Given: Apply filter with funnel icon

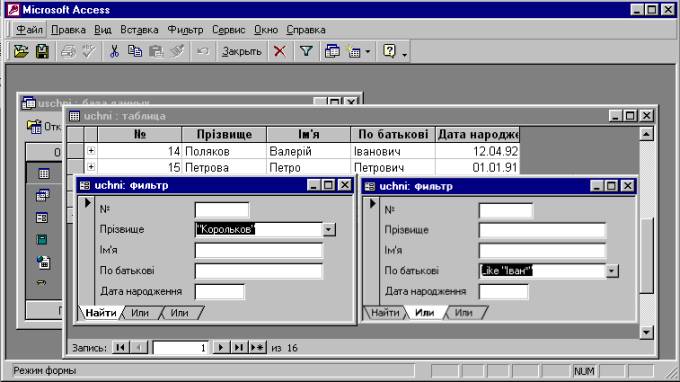Looking at the screenshot, I should pyautogui.click(x=306, y=51).
